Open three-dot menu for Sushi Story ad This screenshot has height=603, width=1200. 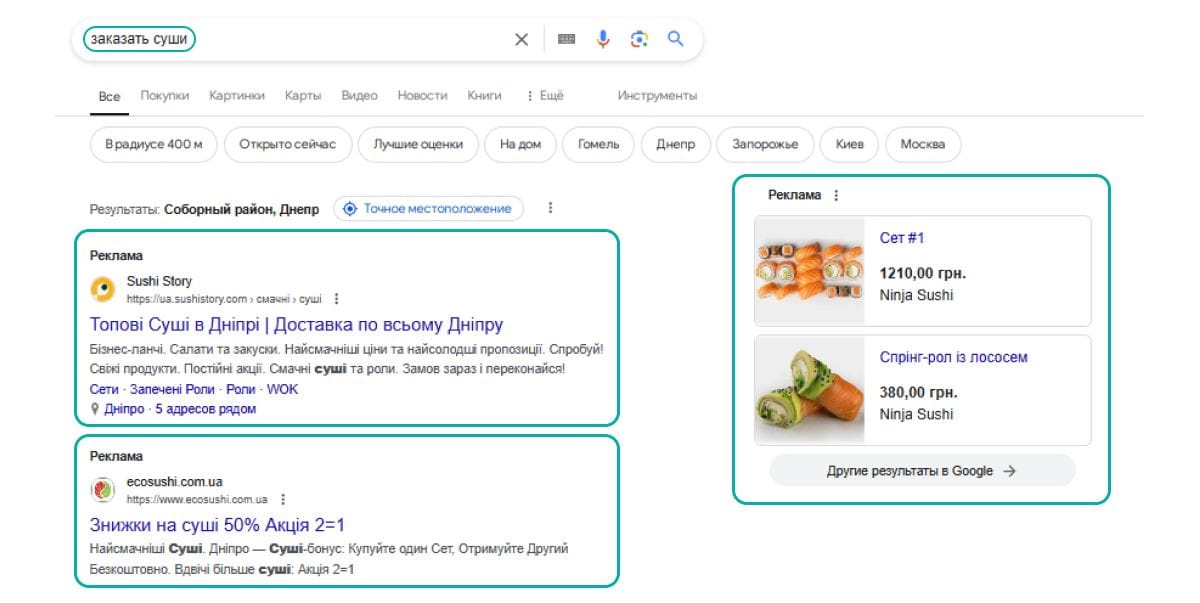[x=336, y=298]
